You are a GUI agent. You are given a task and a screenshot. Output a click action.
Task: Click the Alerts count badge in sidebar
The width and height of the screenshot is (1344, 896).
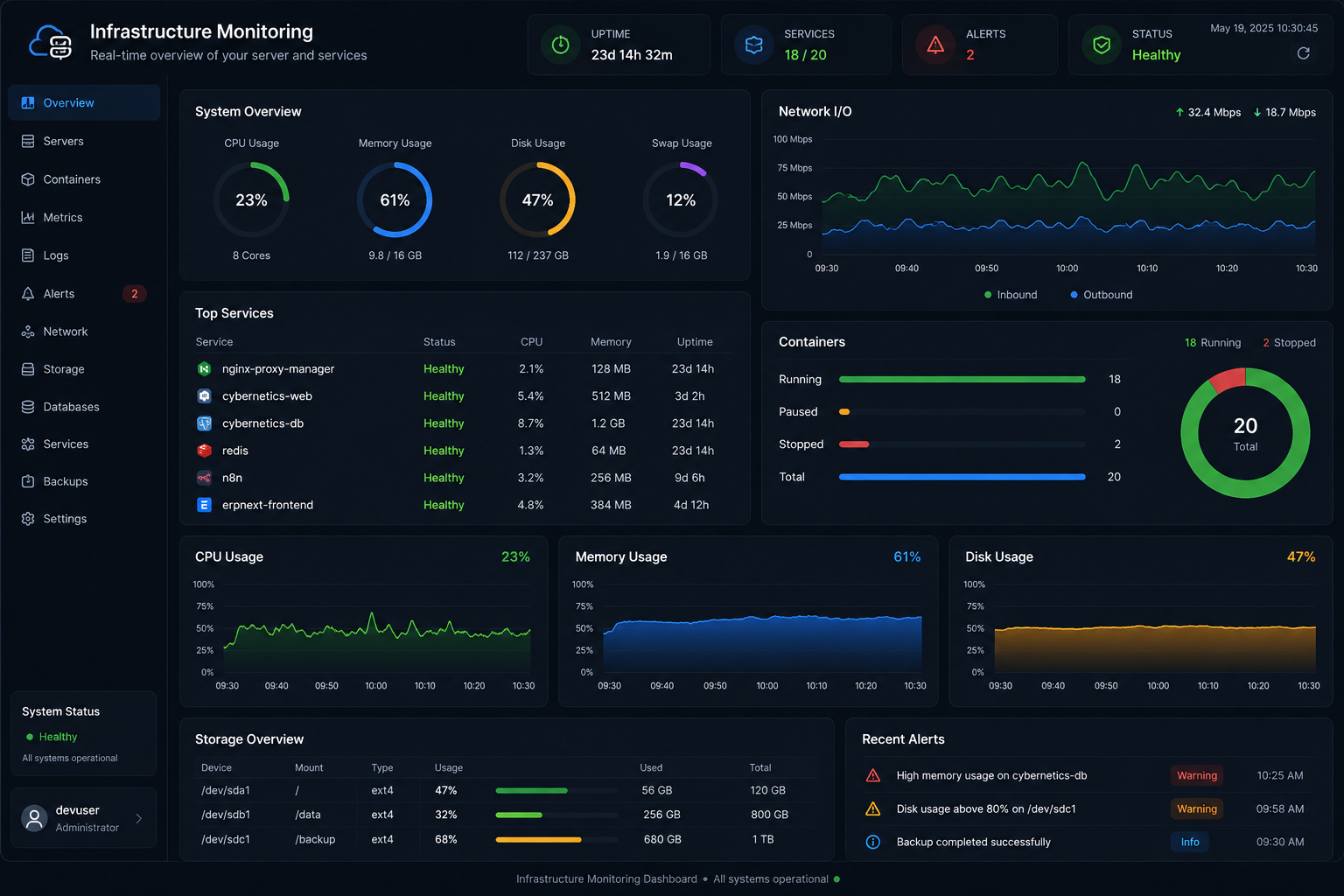[134, 294]
